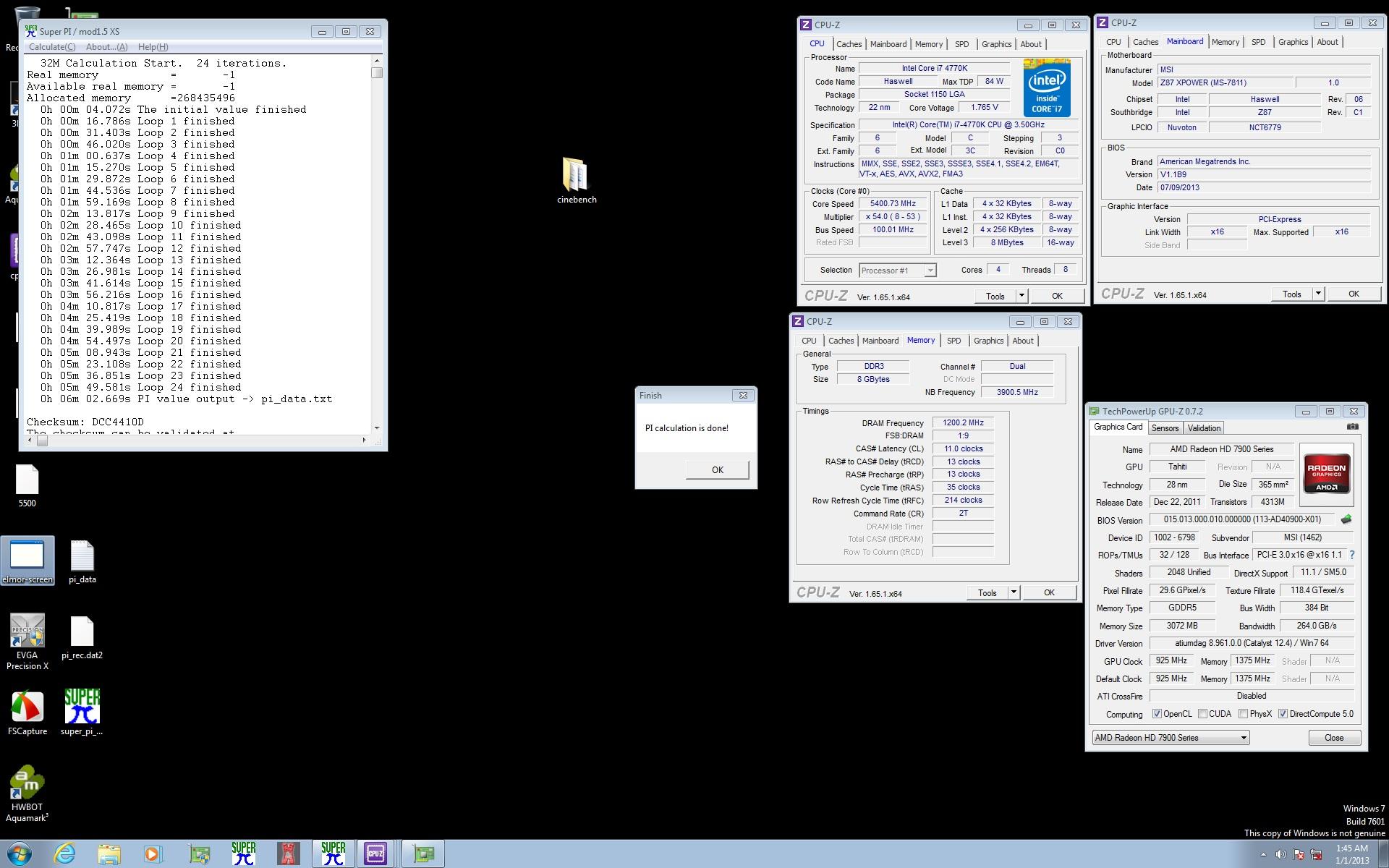Open the Calculate menu in Super PI

51,47
